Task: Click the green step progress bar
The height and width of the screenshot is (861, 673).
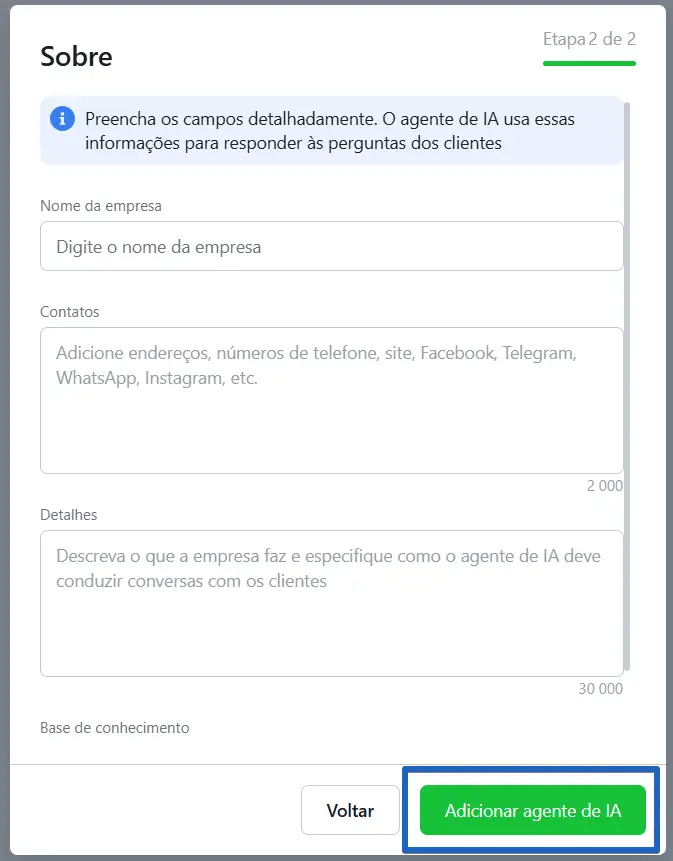Action: pyautogui.click(x=589, y=64)
